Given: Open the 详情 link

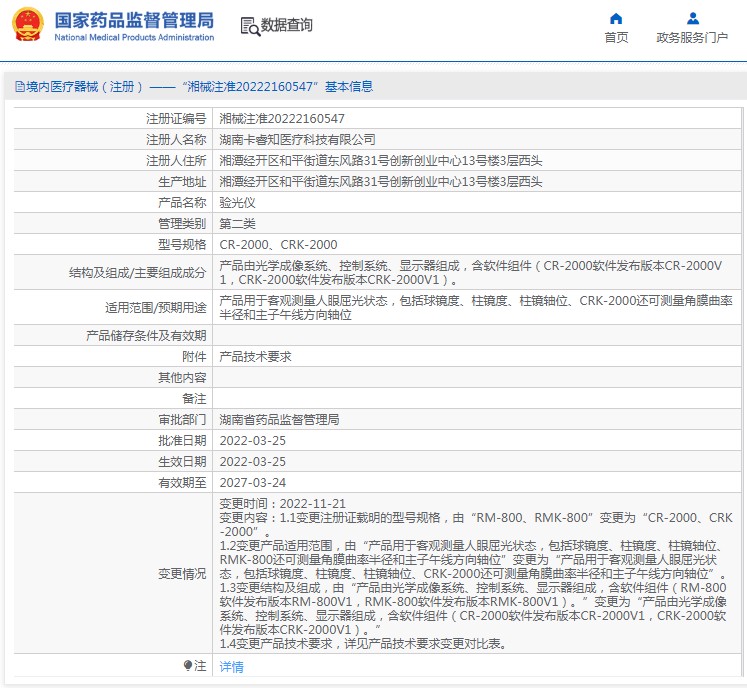Looking at the screenshot, I should [232, 667].
